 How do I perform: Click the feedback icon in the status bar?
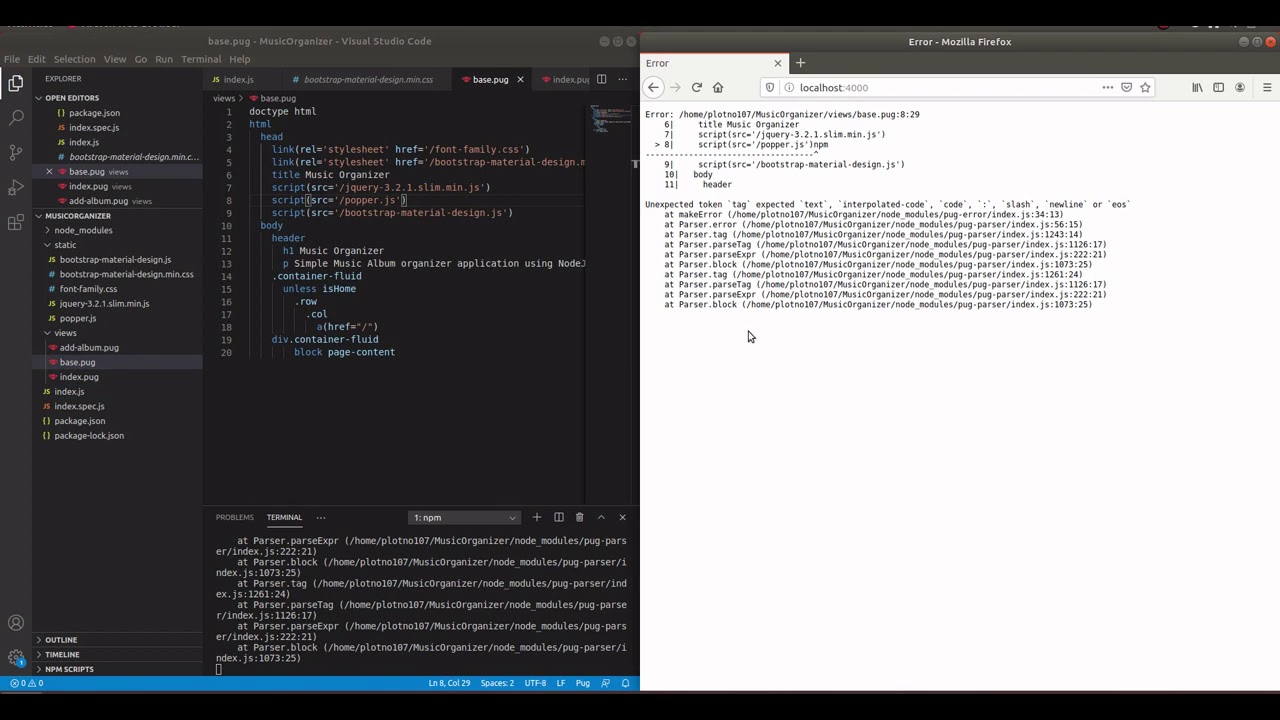point(606,683)
